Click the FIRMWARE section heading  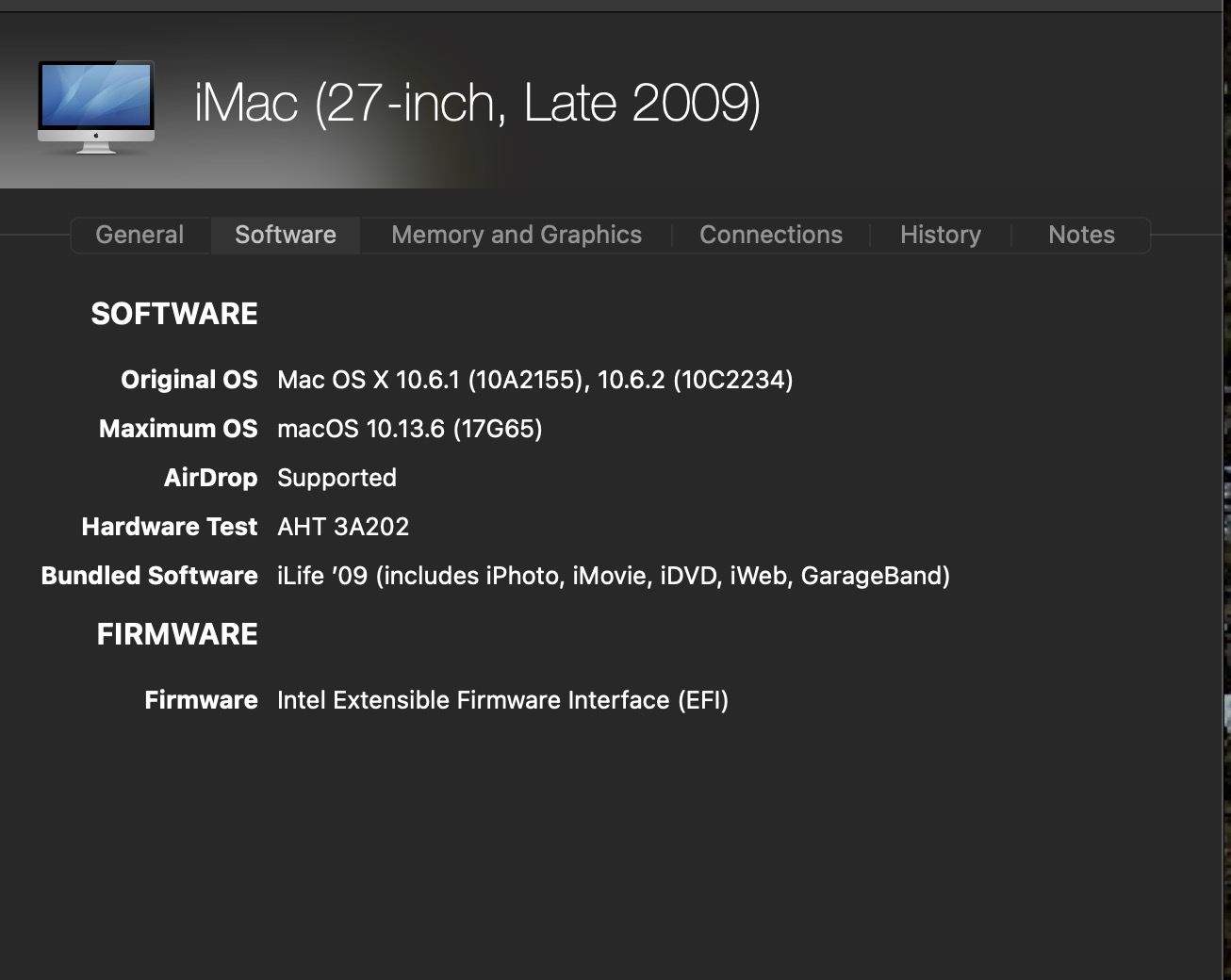[177, 634]
